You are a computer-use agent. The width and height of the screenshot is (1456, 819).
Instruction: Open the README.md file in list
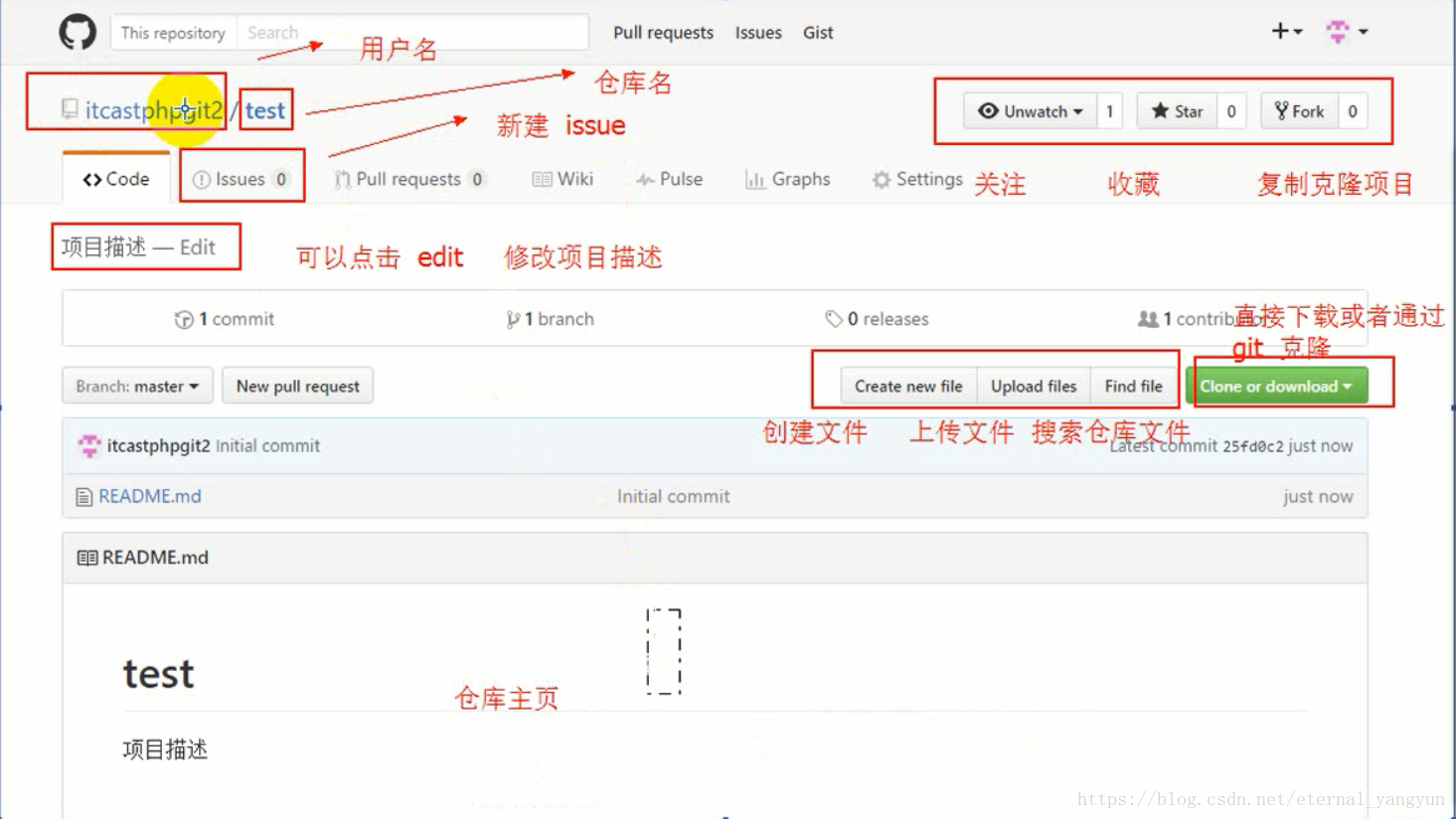point(149,496)
